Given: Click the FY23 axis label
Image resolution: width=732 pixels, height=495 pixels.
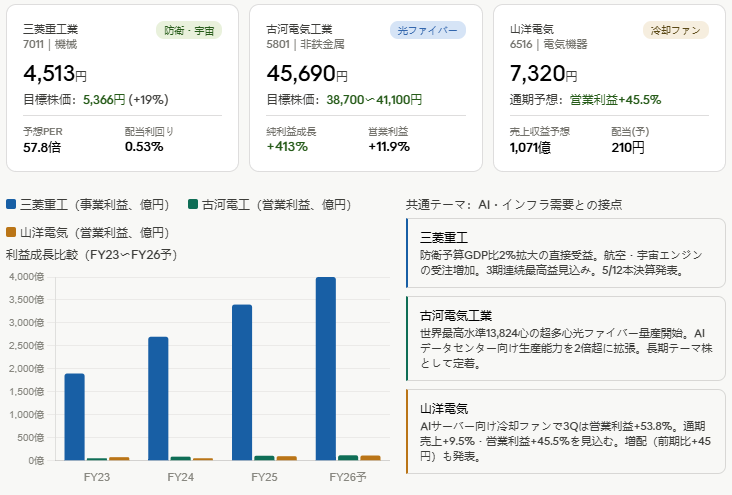Looking at the screenshot, I should 97,477.
